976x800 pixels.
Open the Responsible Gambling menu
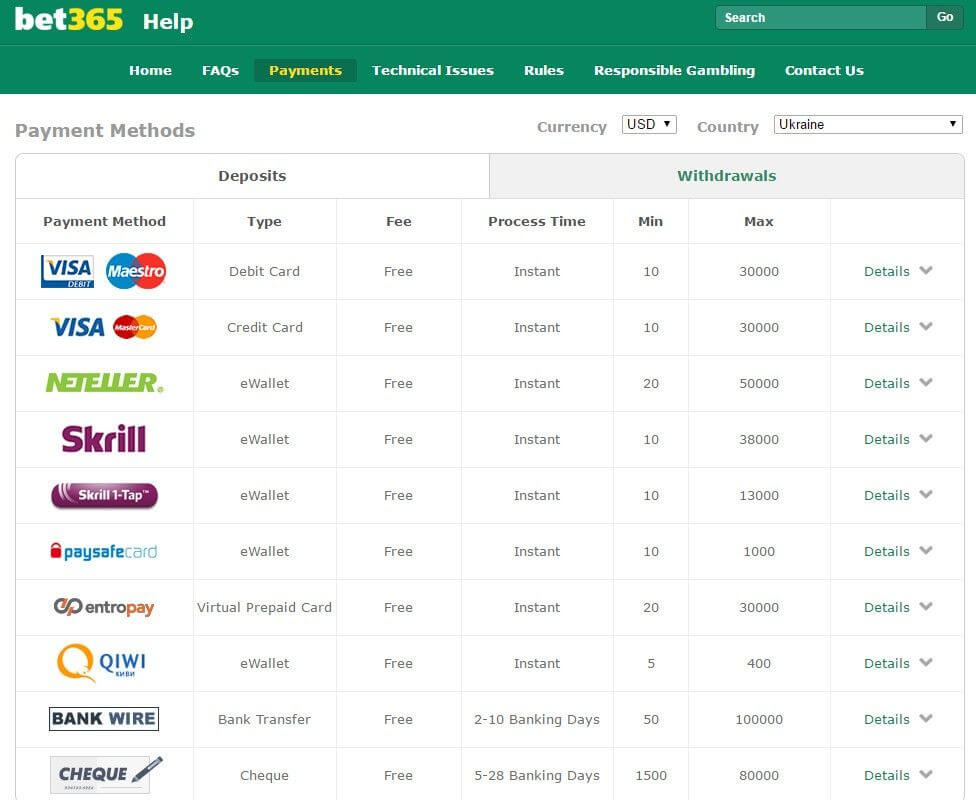[674, 70]
